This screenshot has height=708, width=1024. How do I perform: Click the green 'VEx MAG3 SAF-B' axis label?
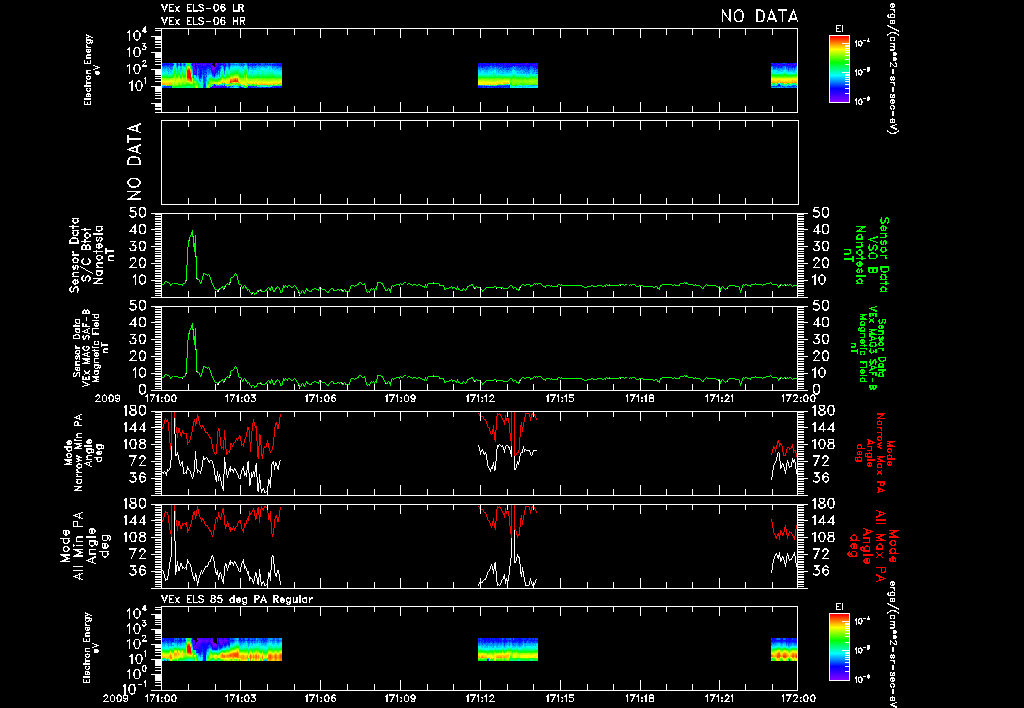coord(869,348)
